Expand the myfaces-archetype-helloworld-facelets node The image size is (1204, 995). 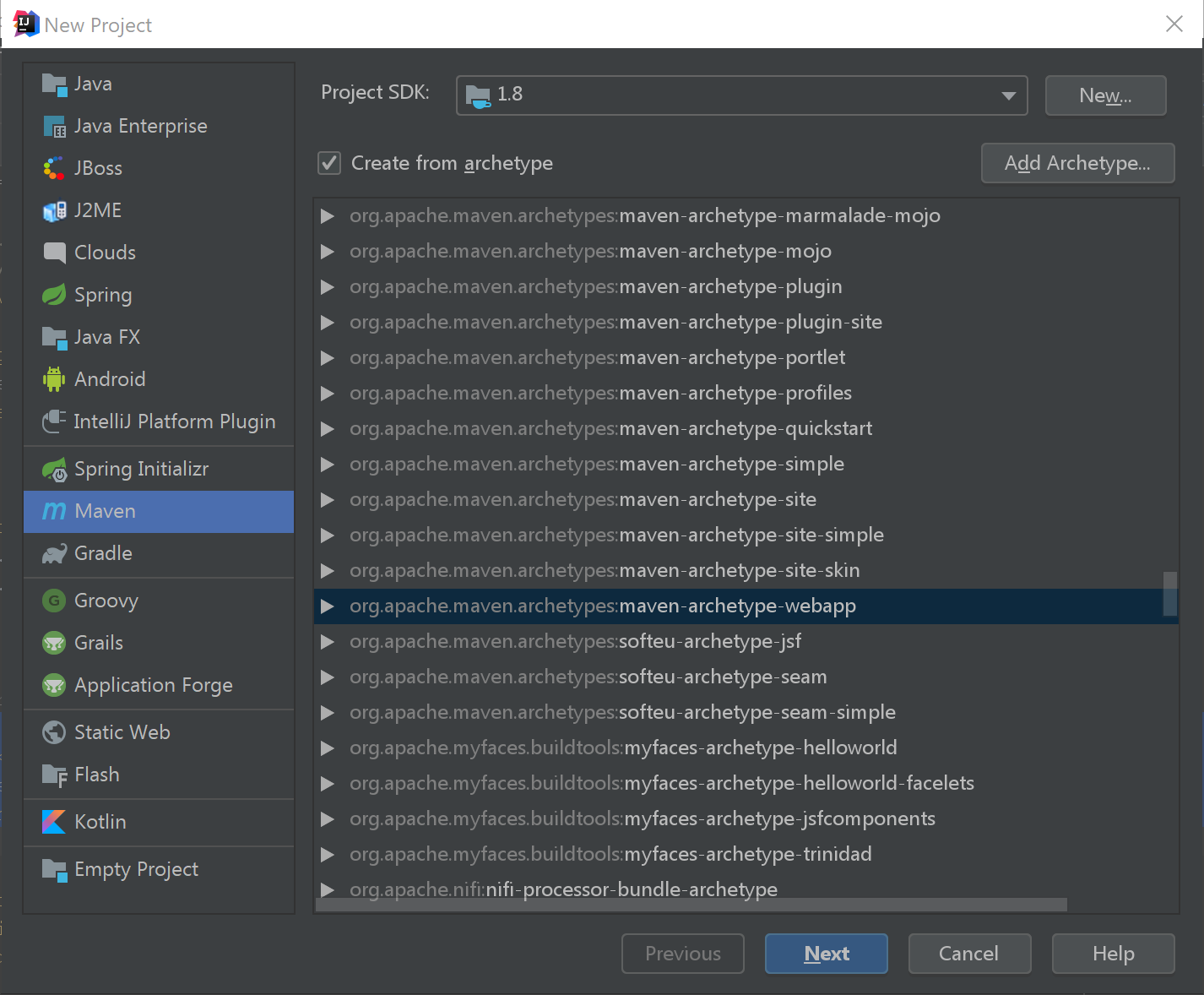click(328, 784)
